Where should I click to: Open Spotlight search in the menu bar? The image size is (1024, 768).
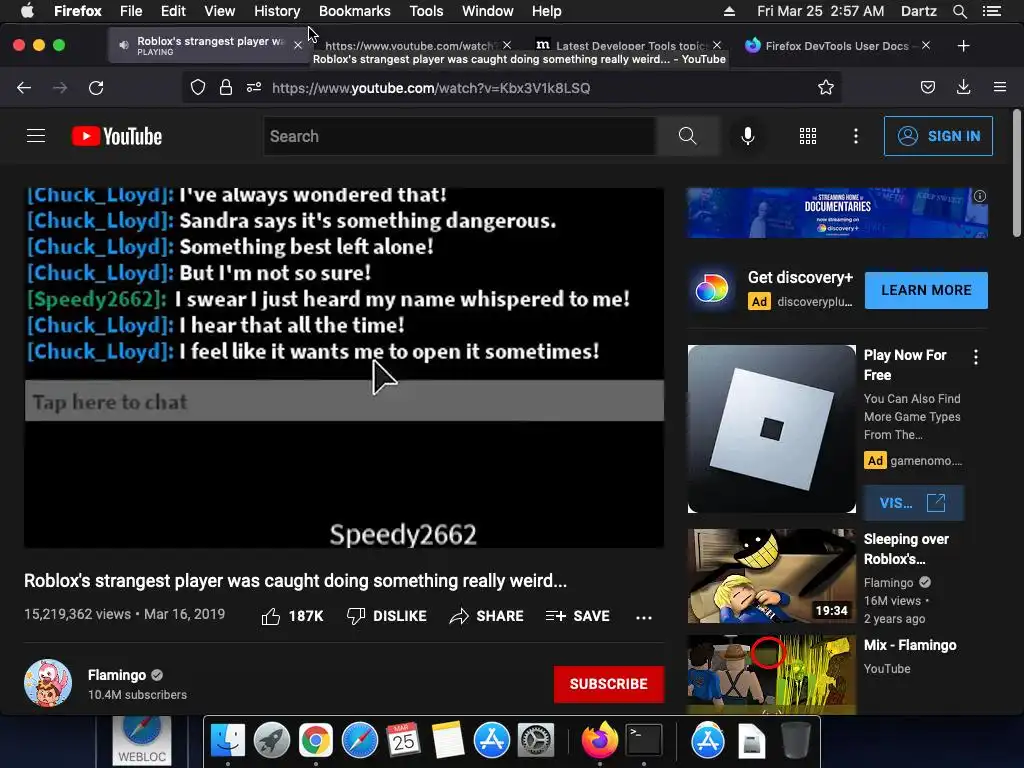960,11
